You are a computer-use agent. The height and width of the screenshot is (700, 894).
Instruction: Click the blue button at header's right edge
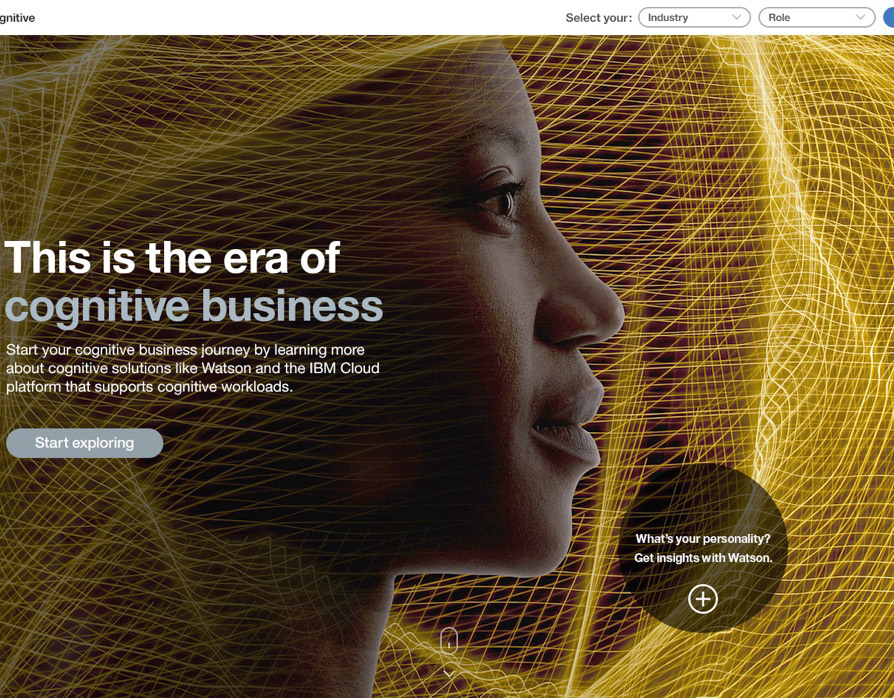(x=889, y=18)
